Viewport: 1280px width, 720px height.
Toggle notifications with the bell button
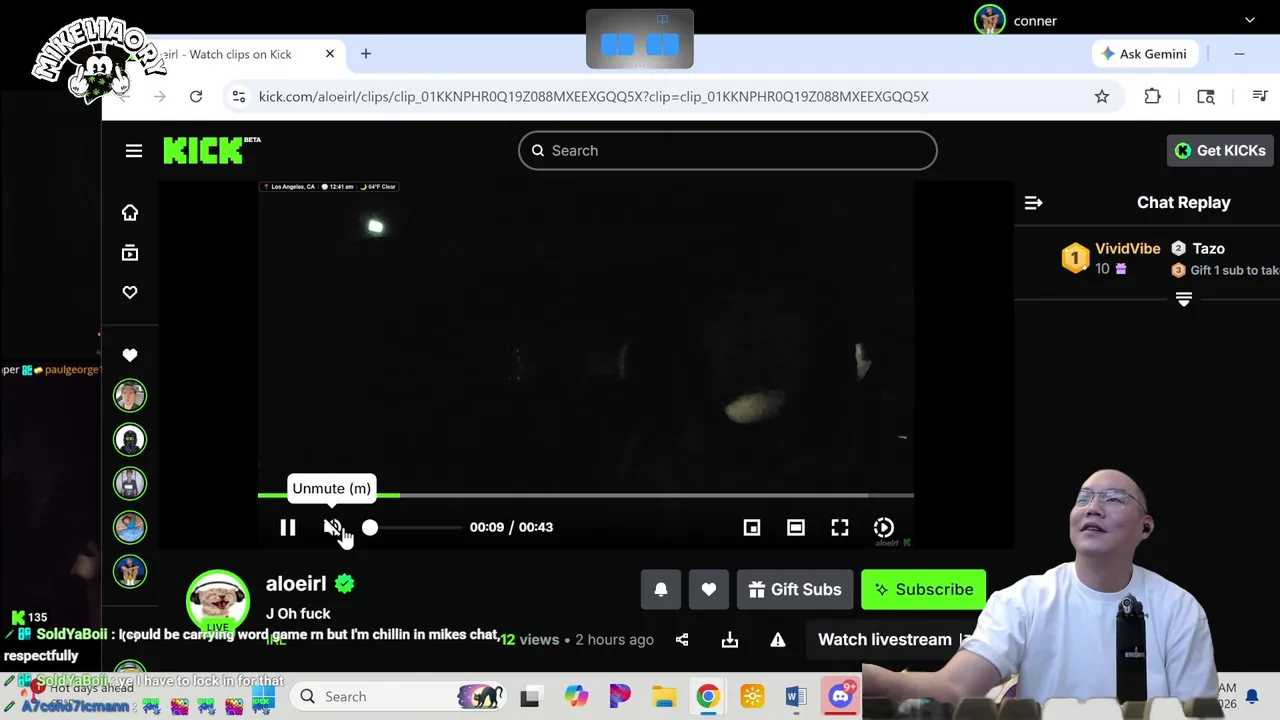pyautogui.click(x=661, y=590)
